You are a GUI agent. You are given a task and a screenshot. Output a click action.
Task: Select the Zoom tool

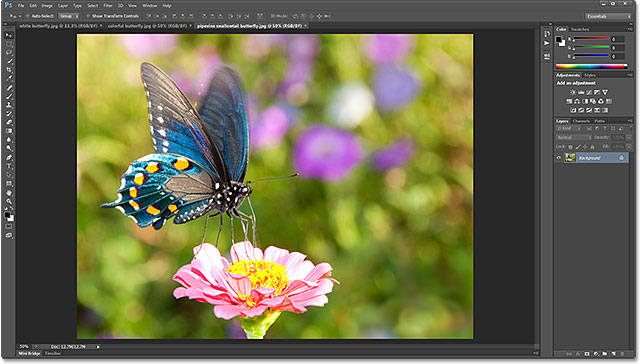click(9, 201)
